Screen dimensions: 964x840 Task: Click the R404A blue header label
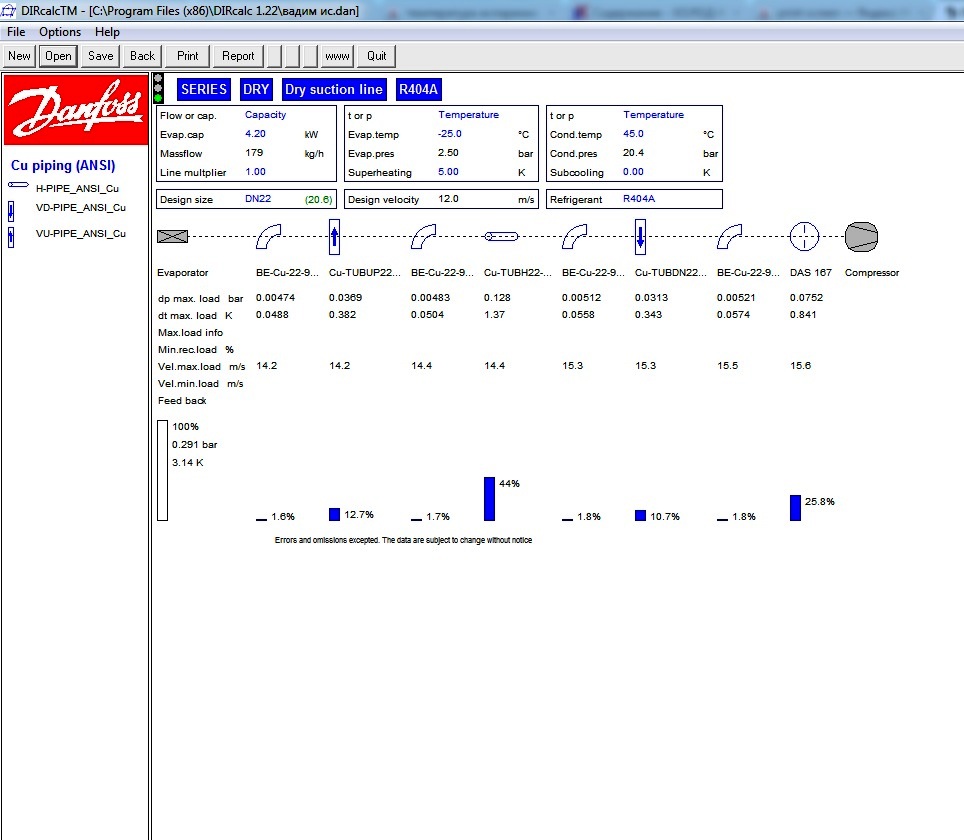coord(418,89)
